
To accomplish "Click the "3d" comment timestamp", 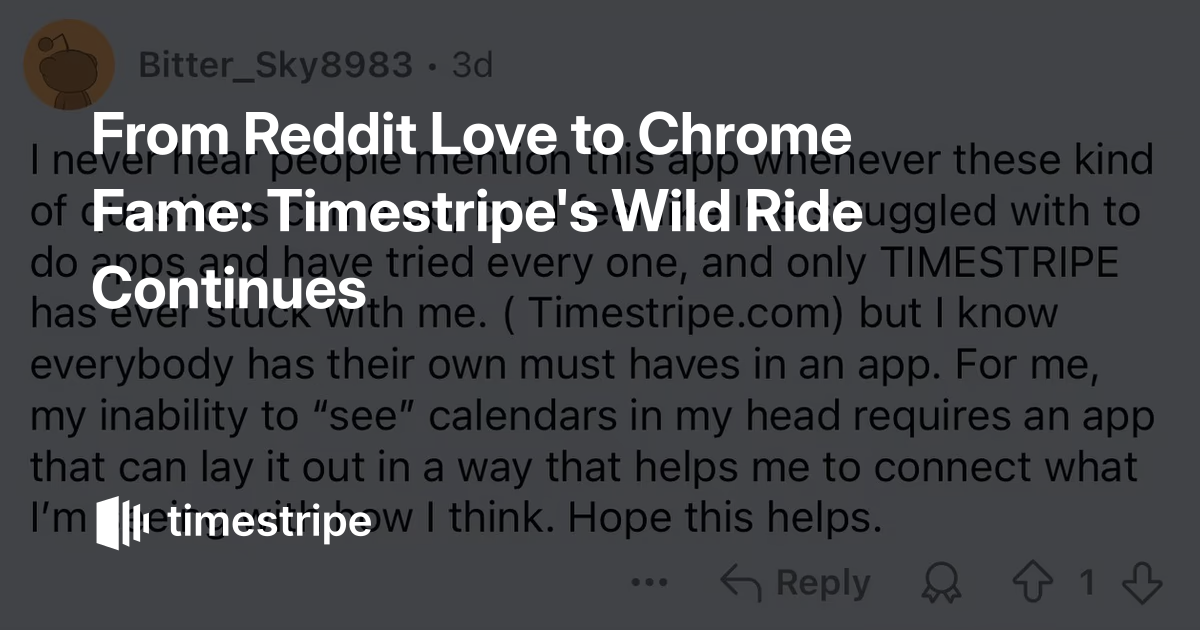I will (x=472, y=66).
